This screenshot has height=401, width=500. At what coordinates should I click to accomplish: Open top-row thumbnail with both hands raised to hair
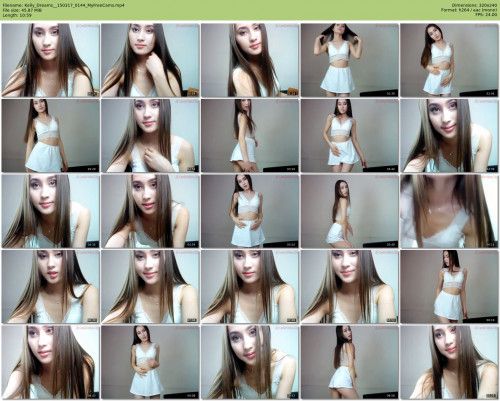[350, 60]
